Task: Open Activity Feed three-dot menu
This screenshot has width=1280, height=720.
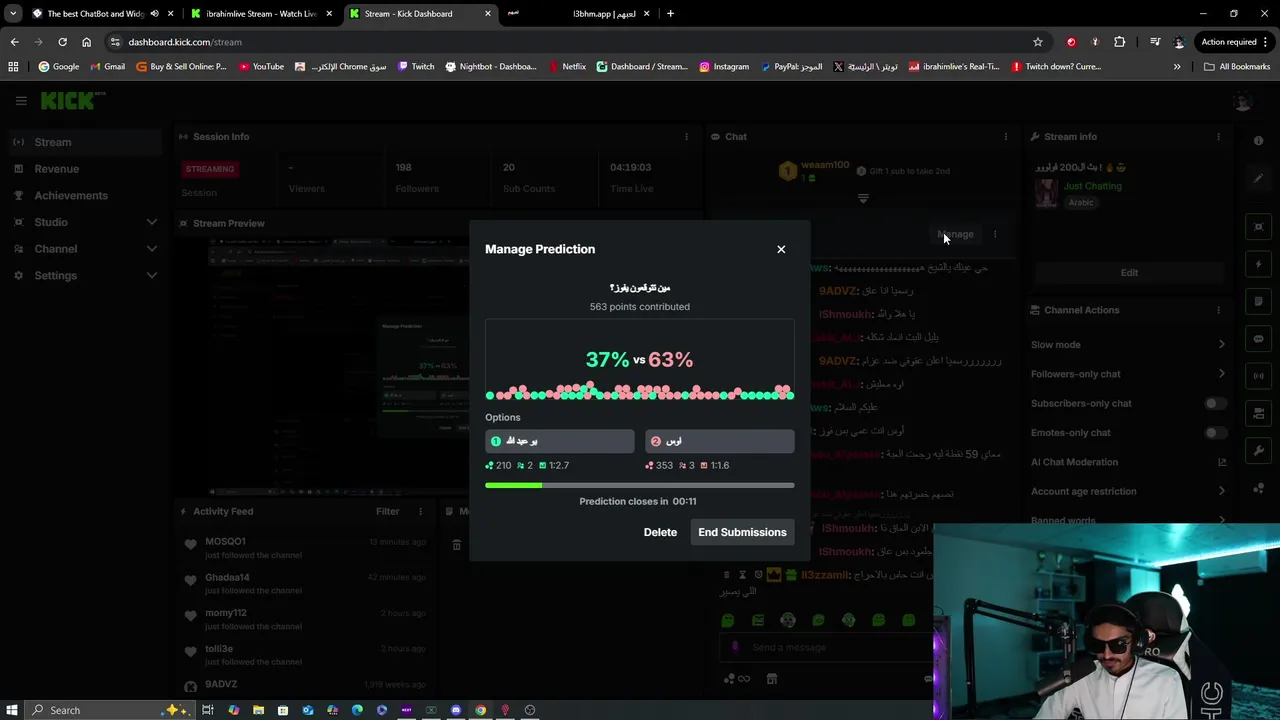Action: (x=421, y=511)
